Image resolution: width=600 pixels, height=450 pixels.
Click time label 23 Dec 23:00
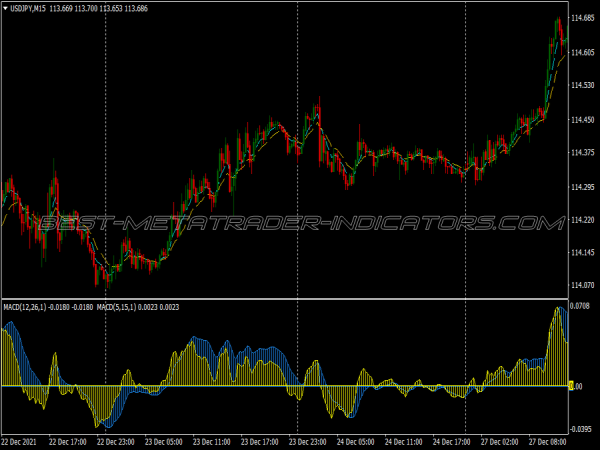point(307,442)
